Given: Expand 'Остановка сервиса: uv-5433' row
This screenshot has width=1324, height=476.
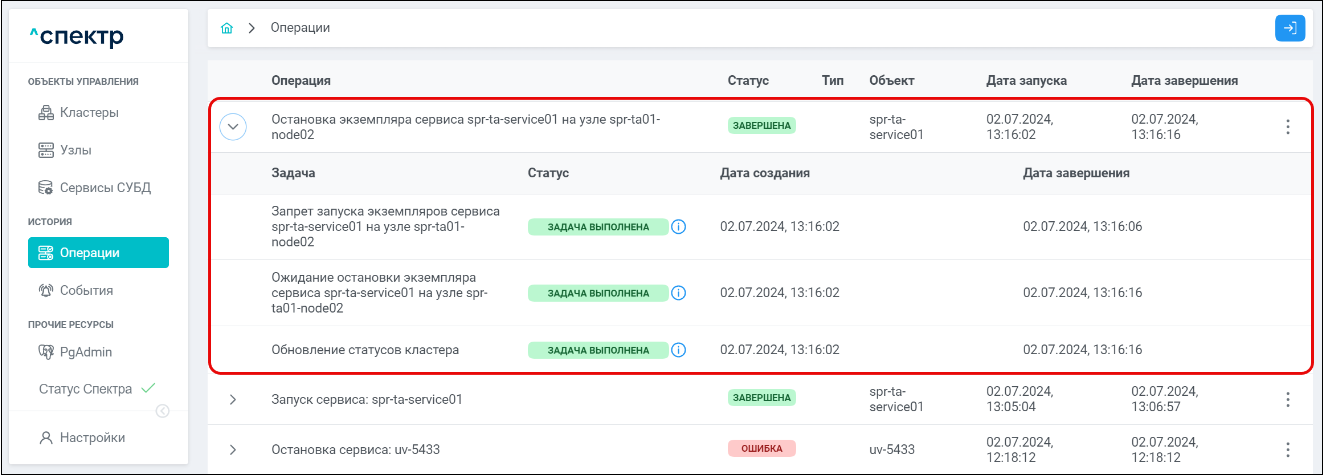Looking at the screenshot, I should pyautogui.click(x=233, y=450).
